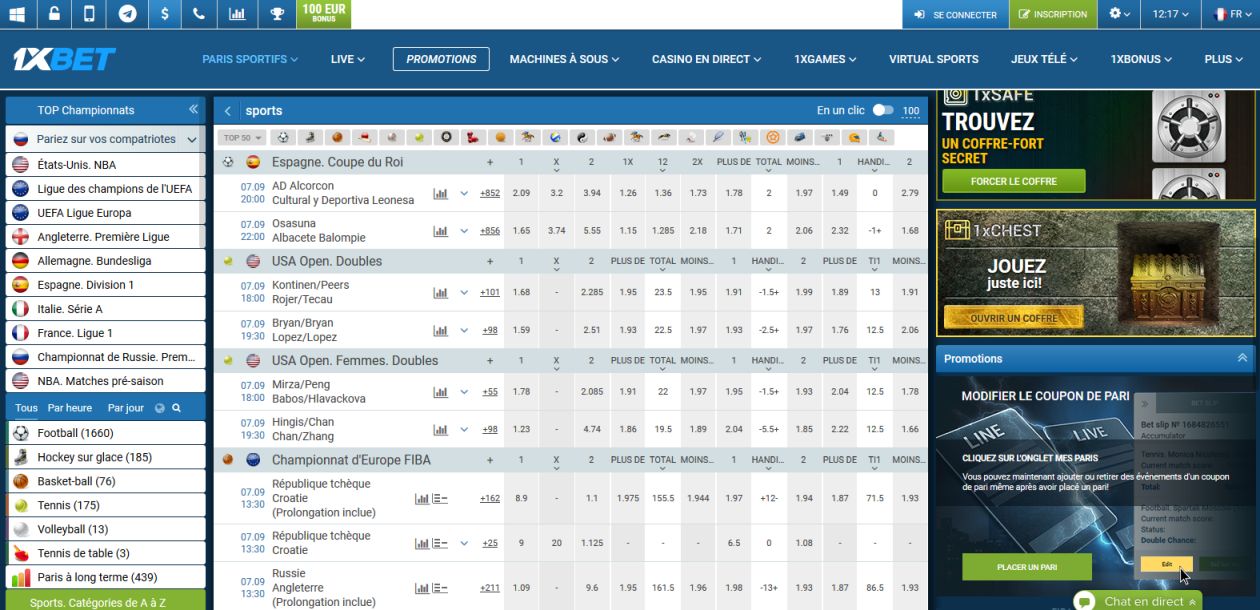Select Hockey sur glace (185)

105,457
